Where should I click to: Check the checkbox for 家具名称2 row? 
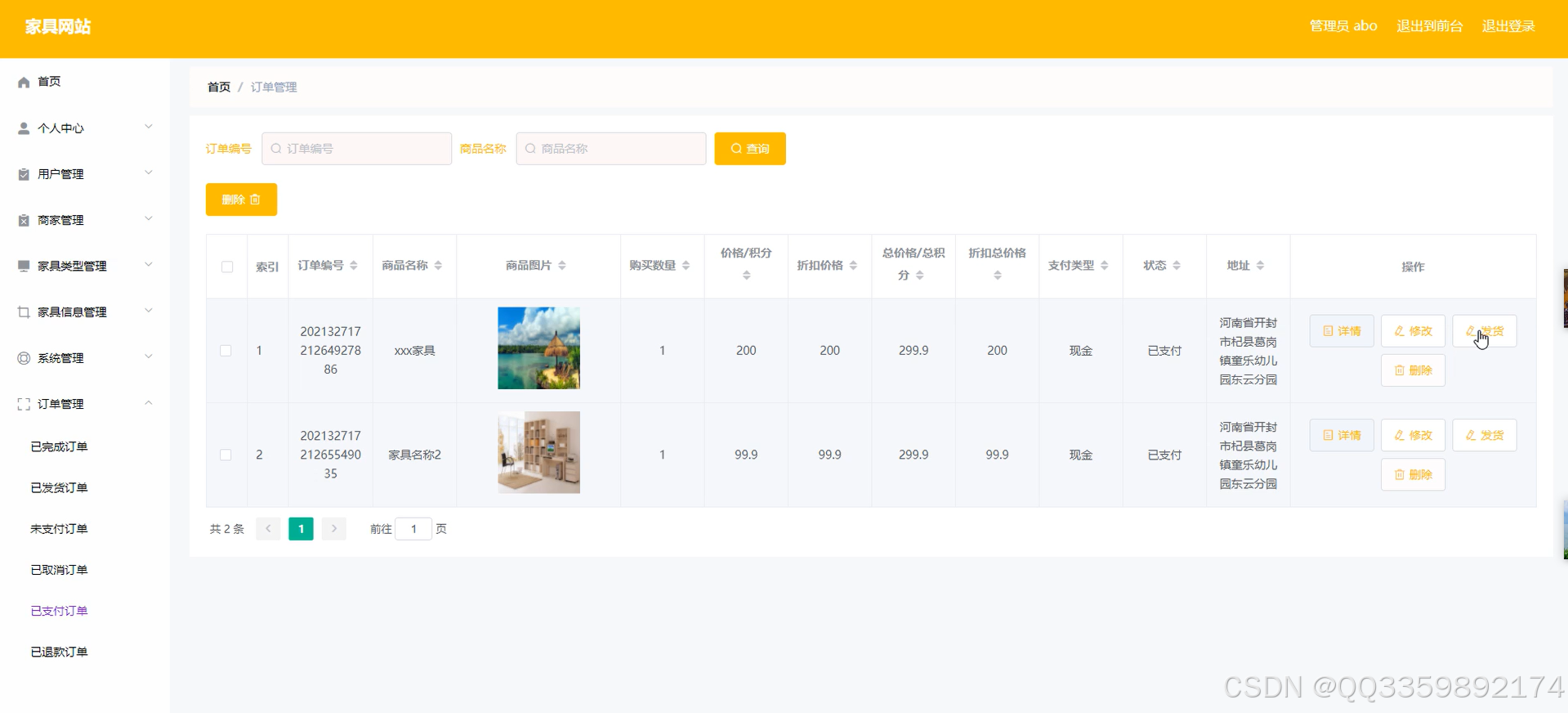point(226,455)
